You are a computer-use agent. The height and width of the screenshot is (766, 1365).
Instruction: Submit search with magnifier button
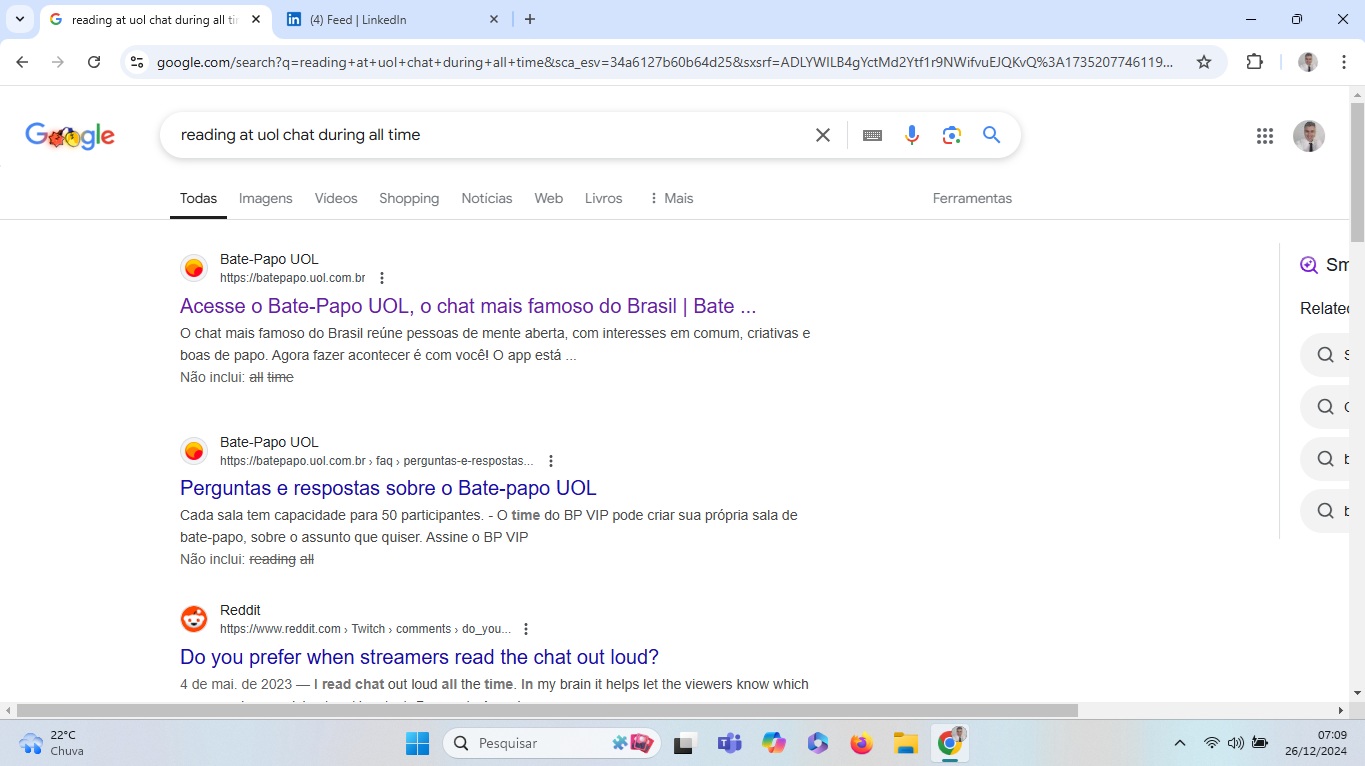tap(991, 135)
